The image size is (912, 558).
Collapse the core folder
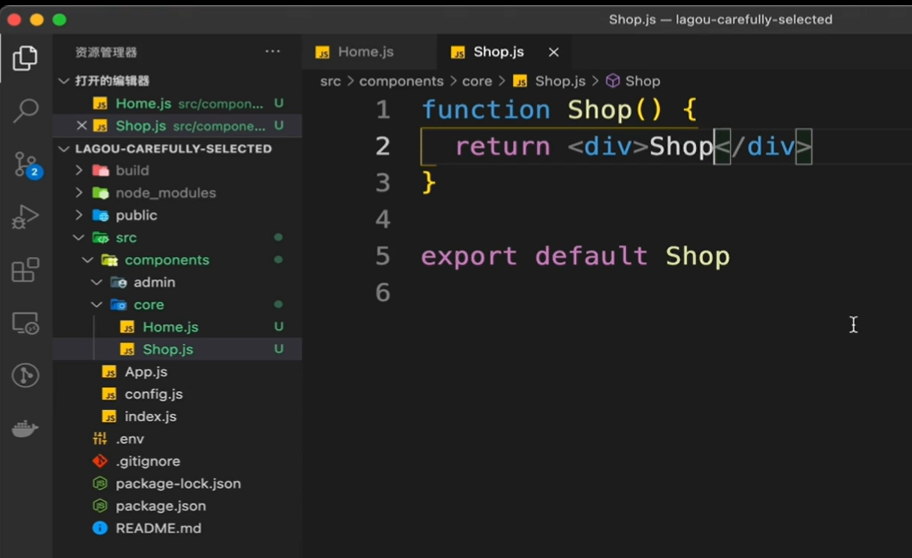pyautogui.click(x=97, y=305)
